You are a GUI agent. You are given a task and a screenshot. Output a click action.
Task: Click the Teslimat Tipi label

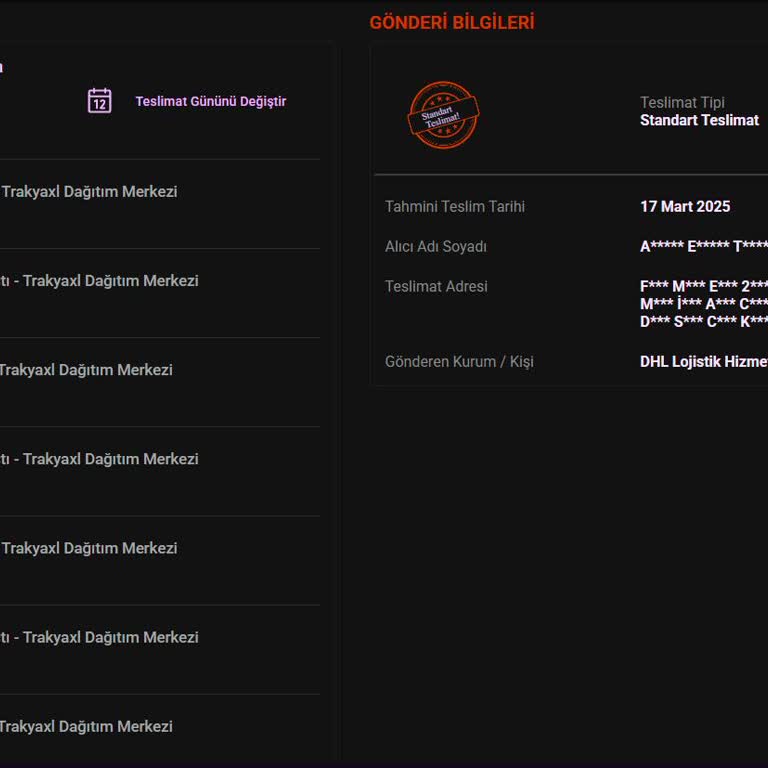[x=682, y=102]
